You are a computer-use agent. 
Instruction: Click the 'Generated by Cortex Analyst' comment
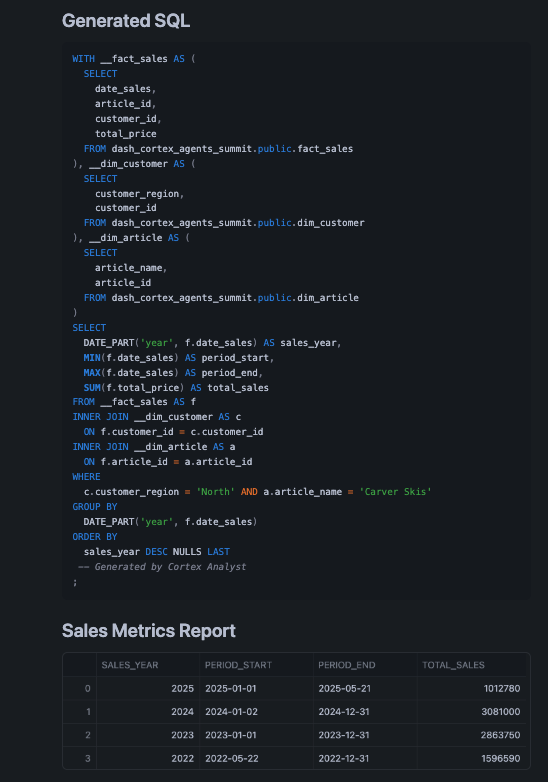coord(162,567)
